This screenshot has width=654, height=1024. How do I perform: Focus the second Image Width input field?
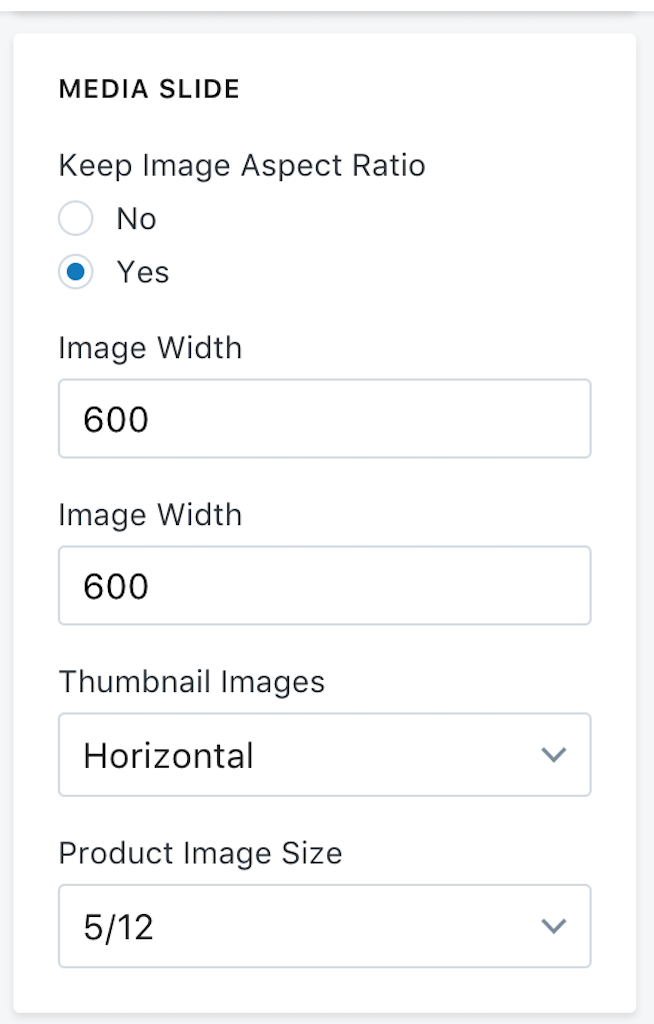coord(324,585)
